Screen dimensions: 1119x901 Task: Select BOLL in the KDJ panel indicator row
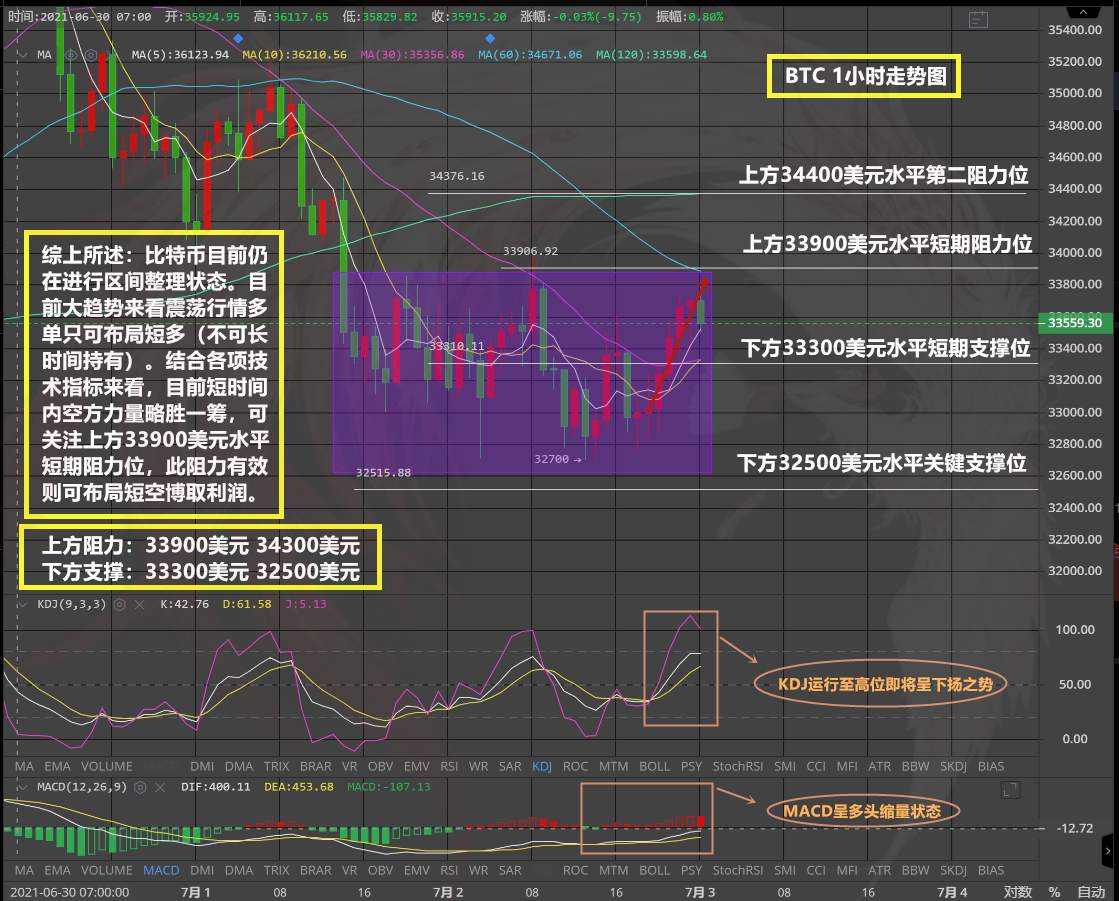click(654, 766)
